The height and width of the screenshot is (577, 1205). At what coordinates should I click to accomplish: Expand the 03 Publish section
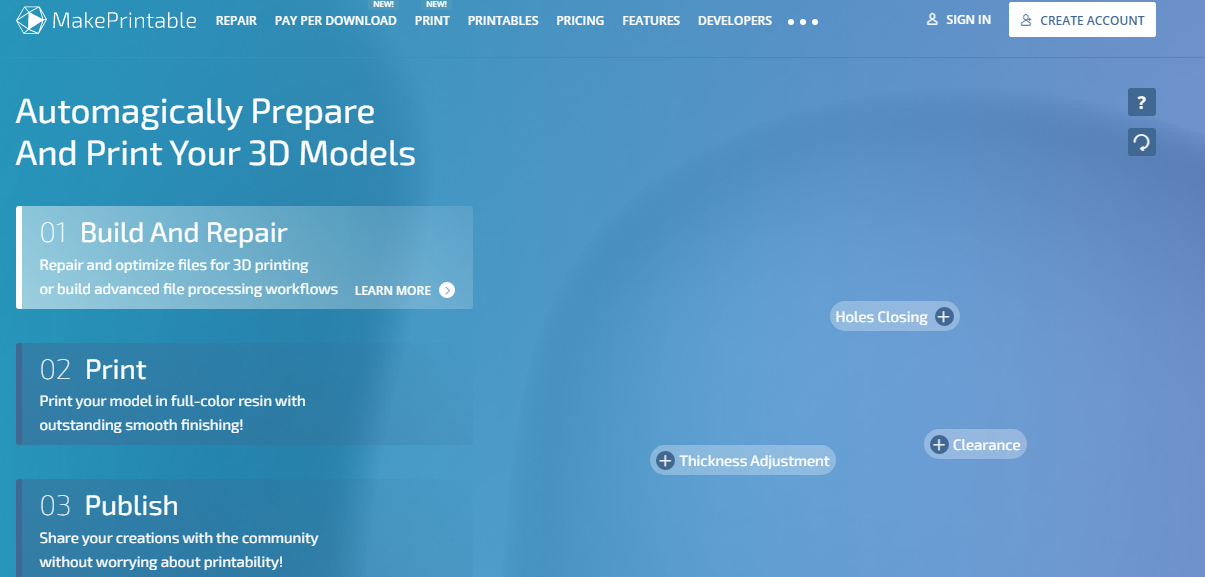[245, 527]
